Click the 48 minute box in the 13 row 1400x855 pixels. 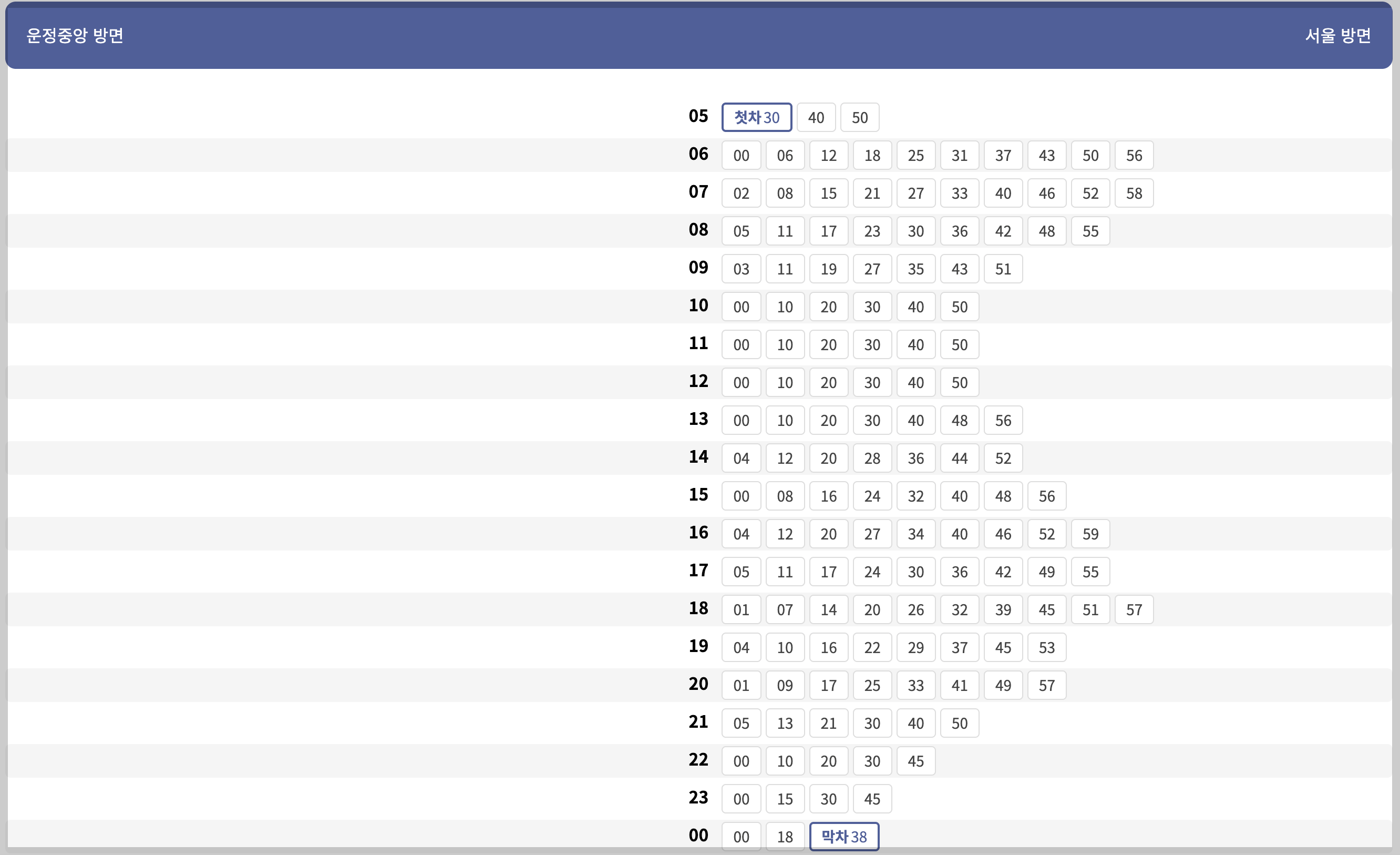(960, 421)
